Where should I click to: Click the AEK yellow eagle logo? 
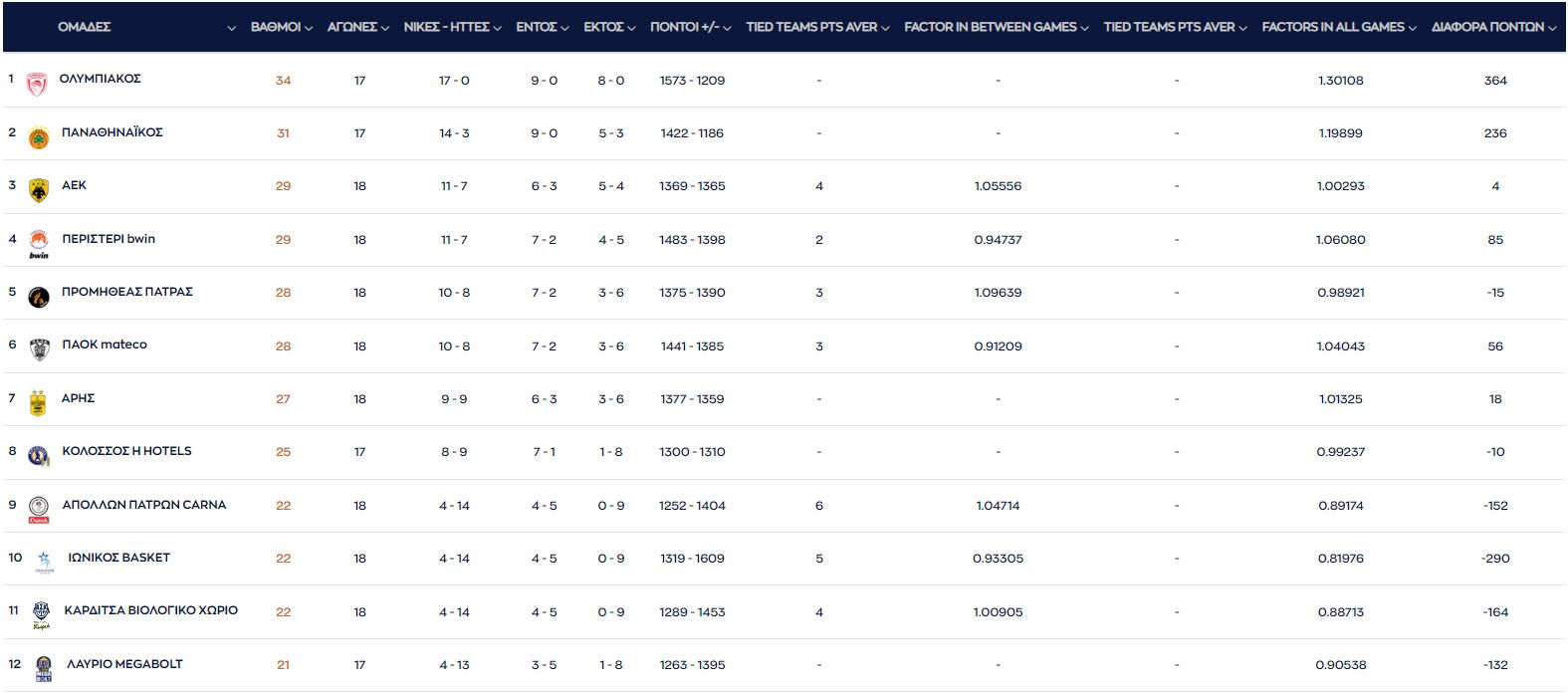click(x=38, y=190)
